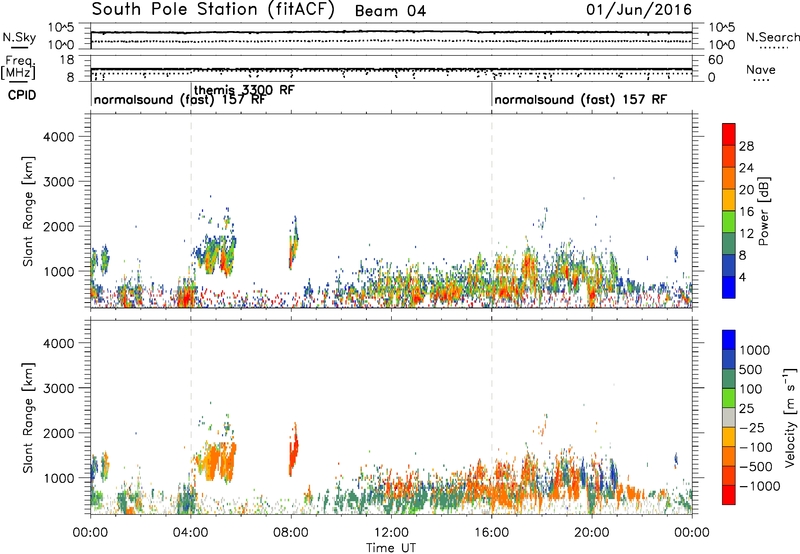This screenshot has width=800, height=554.
Task: Click the '1000' velocity colorbar tick label
Action: tap(755, 350)
